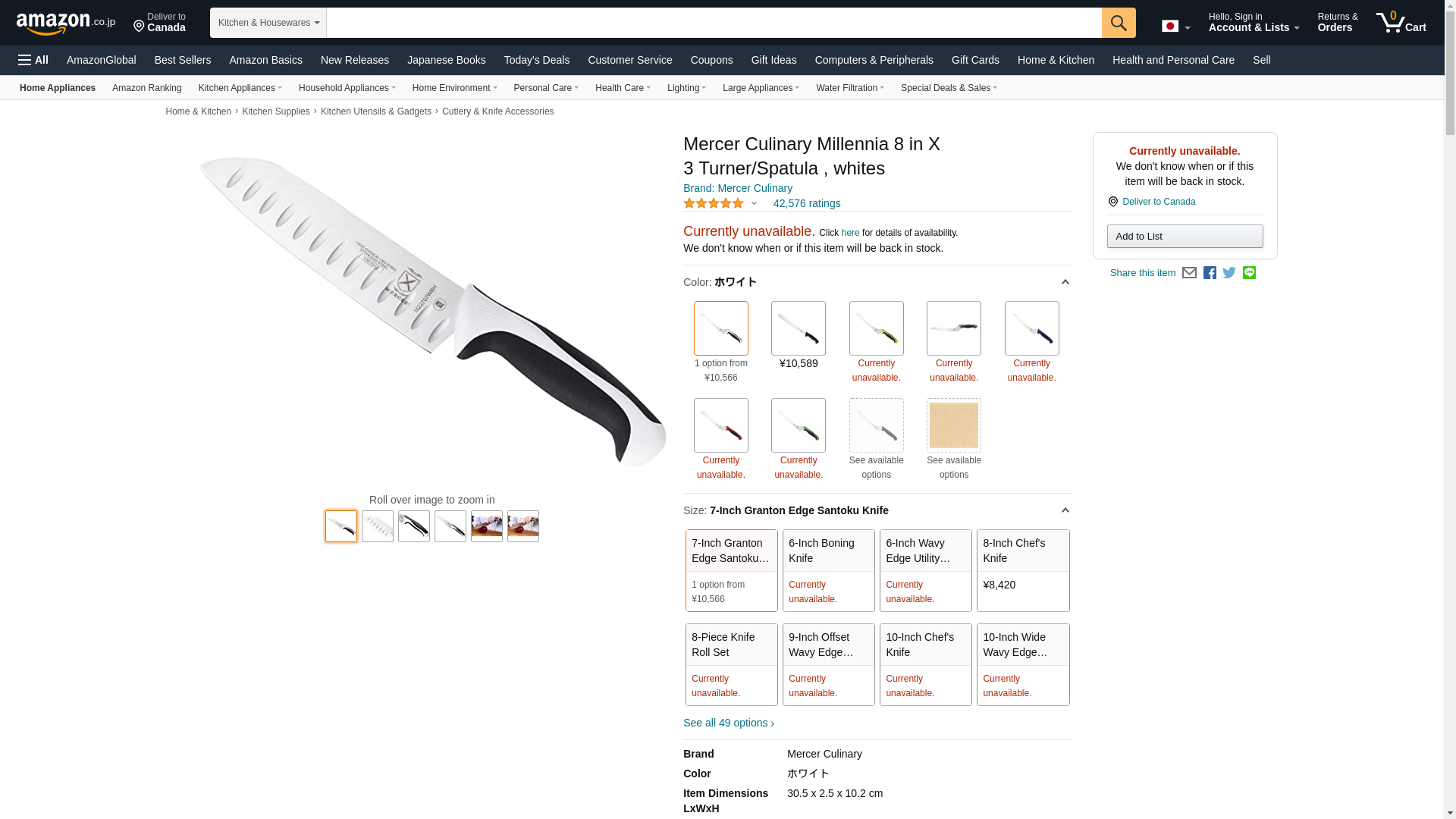Open the Kitchen Appliances submenu
The height and width of the screenshot is (819, 1456).
coord(240,88)
